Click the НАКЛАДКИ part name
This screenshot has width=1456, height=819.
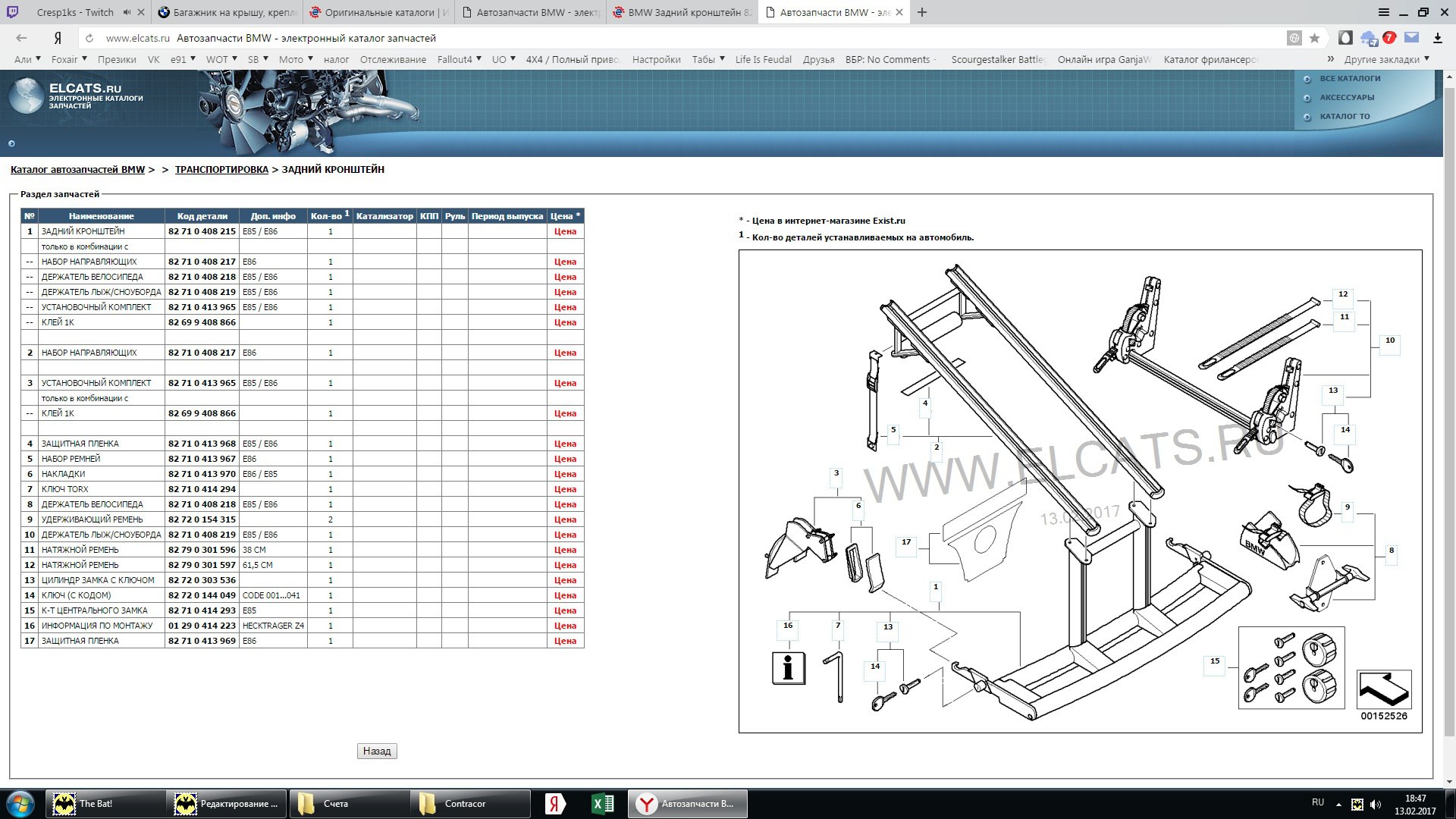click(x=63, y=474)
